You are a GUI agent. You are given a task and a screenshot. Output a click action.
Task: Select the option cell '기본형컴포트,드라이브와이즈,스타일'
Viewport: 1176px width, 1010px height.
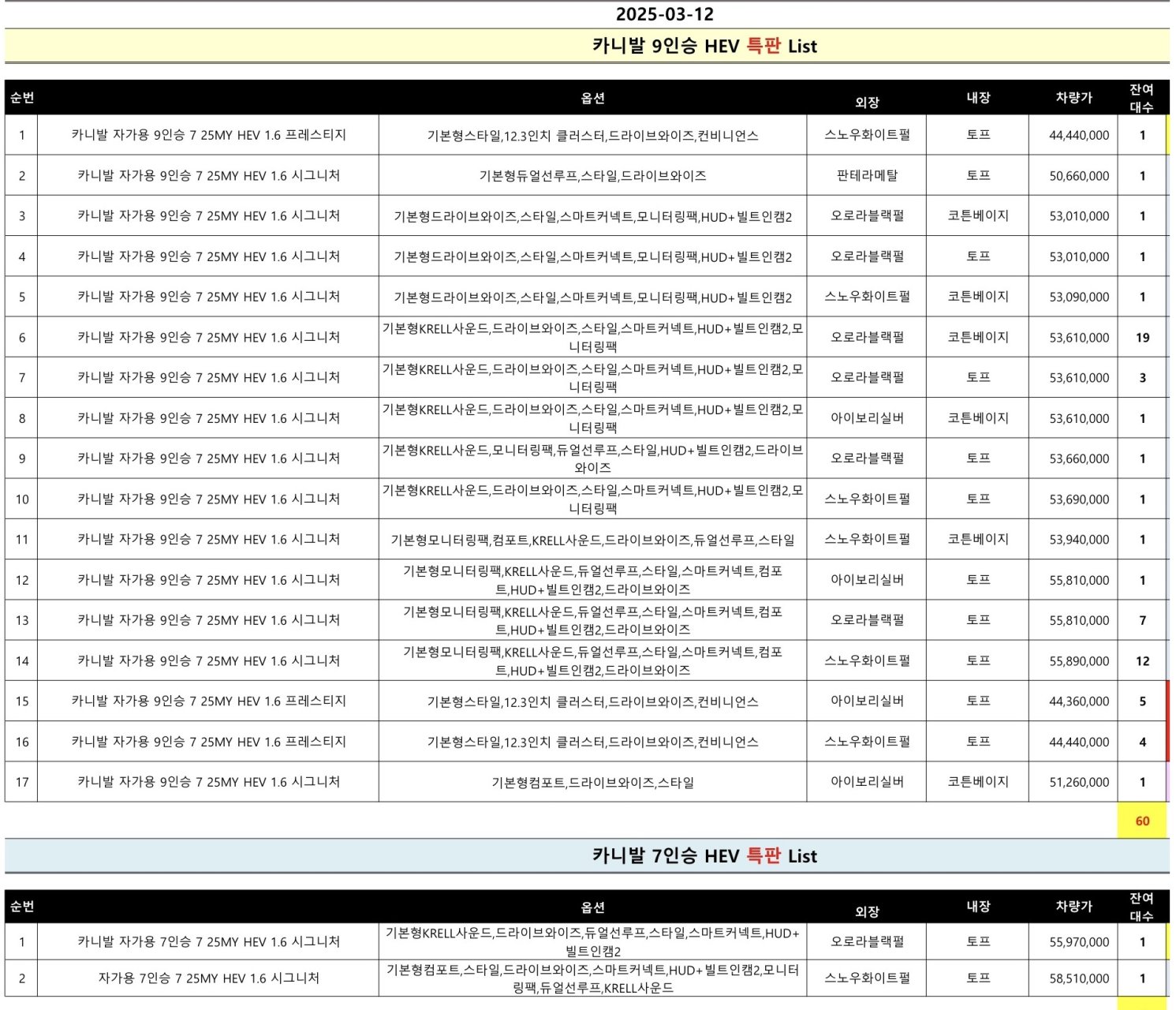tap(592, 783)
